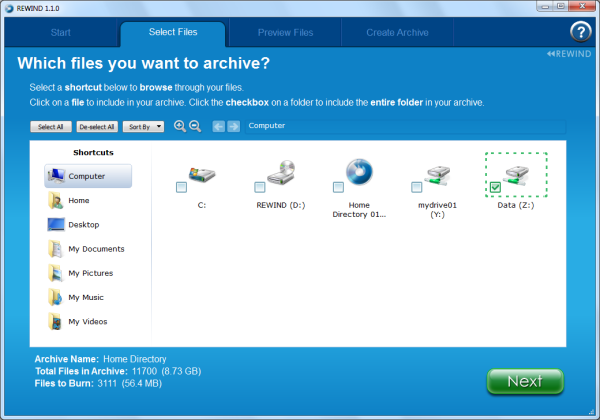600x420 pixels.
Task: Open the My Pictures shortcut label
Action: click(x=91, y=273)
